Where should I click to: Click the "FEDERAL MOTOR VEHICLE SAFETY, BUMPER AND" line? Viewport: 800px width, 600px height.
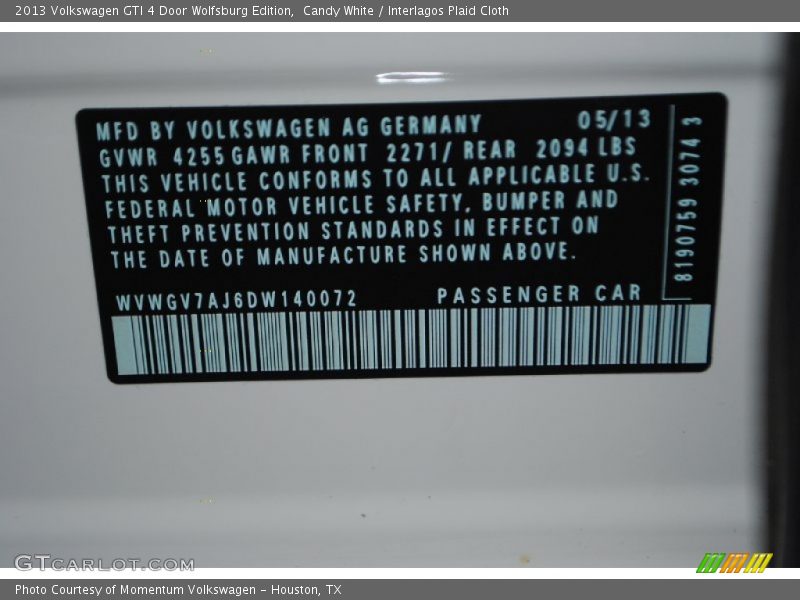(361, 205)
